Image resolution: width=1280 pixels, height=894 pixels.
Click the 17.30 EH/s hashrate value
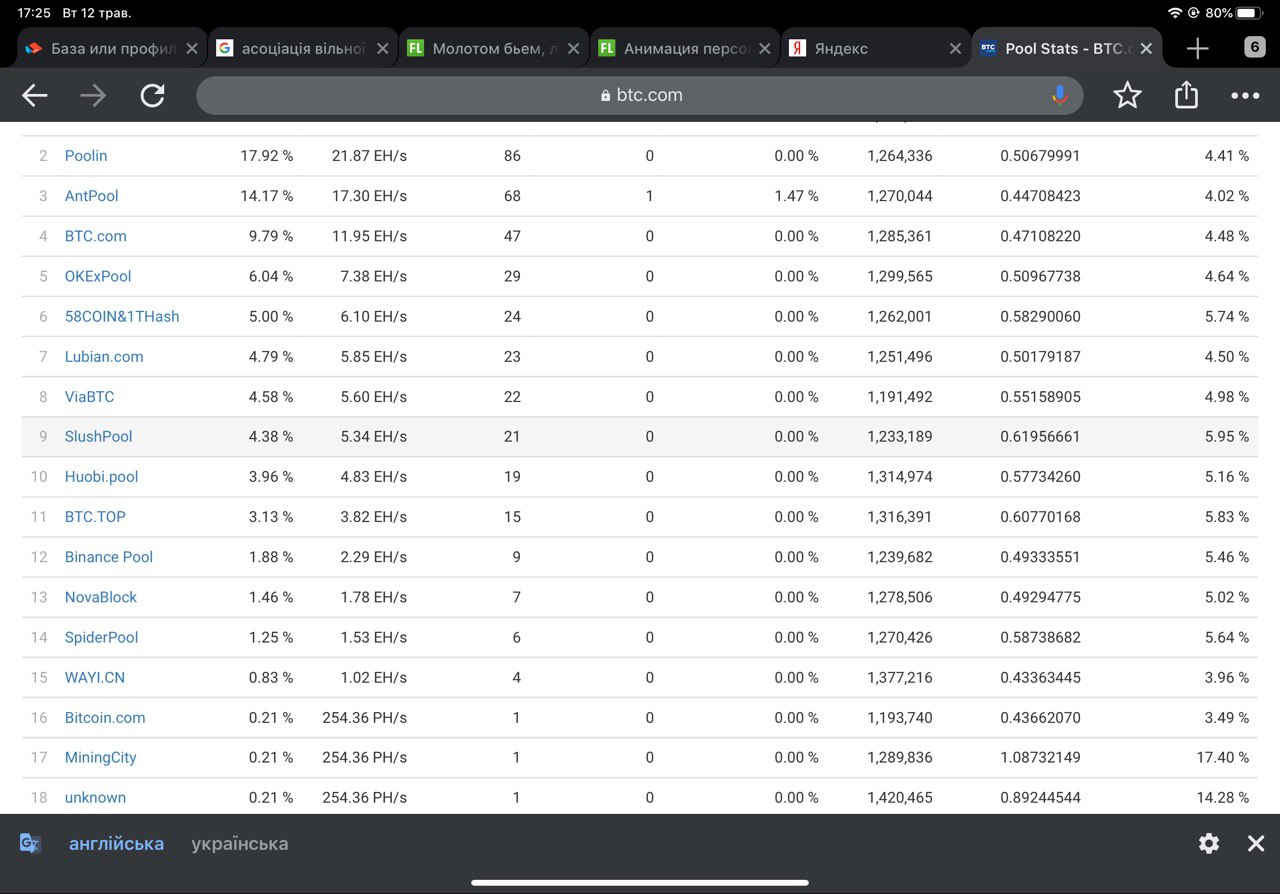click(x=370, y=196)
